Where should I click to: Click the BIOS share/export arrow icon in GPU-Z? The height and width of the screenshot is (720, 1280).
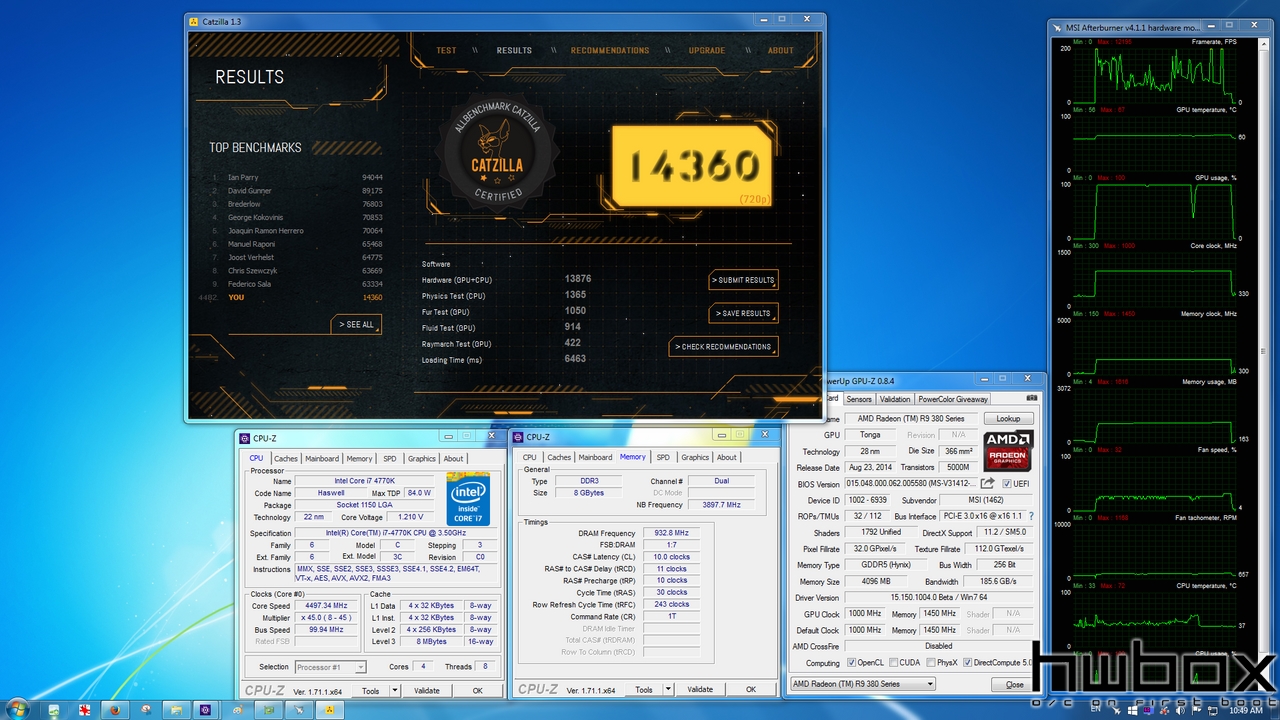(988, 483)
